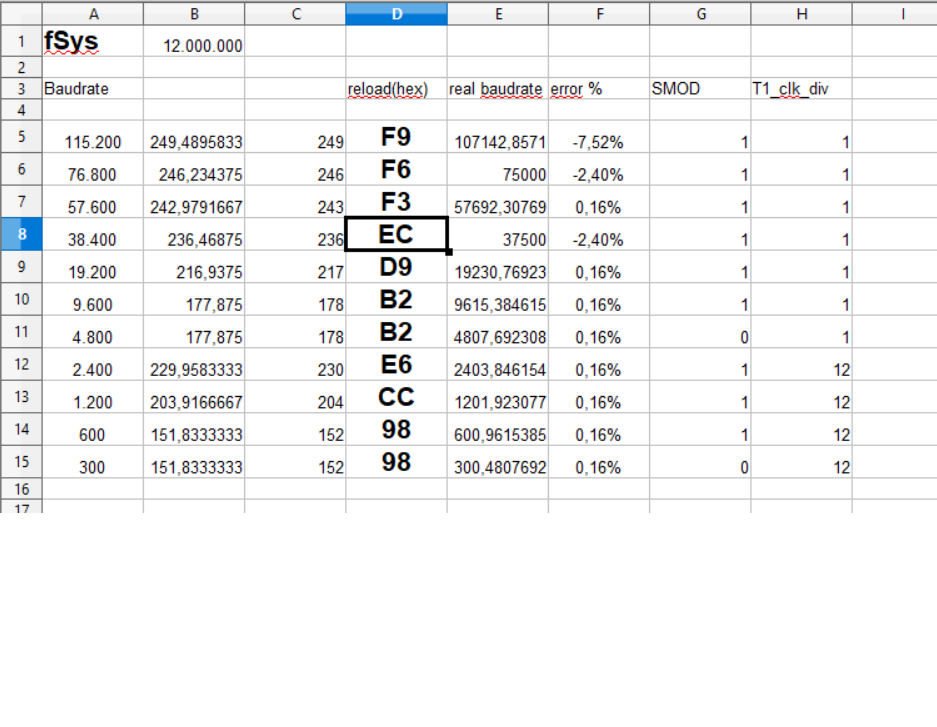937x727 pixels.
Task: Select highlighted row header 8
Action: pyautogui.click(x=22, y=234)
